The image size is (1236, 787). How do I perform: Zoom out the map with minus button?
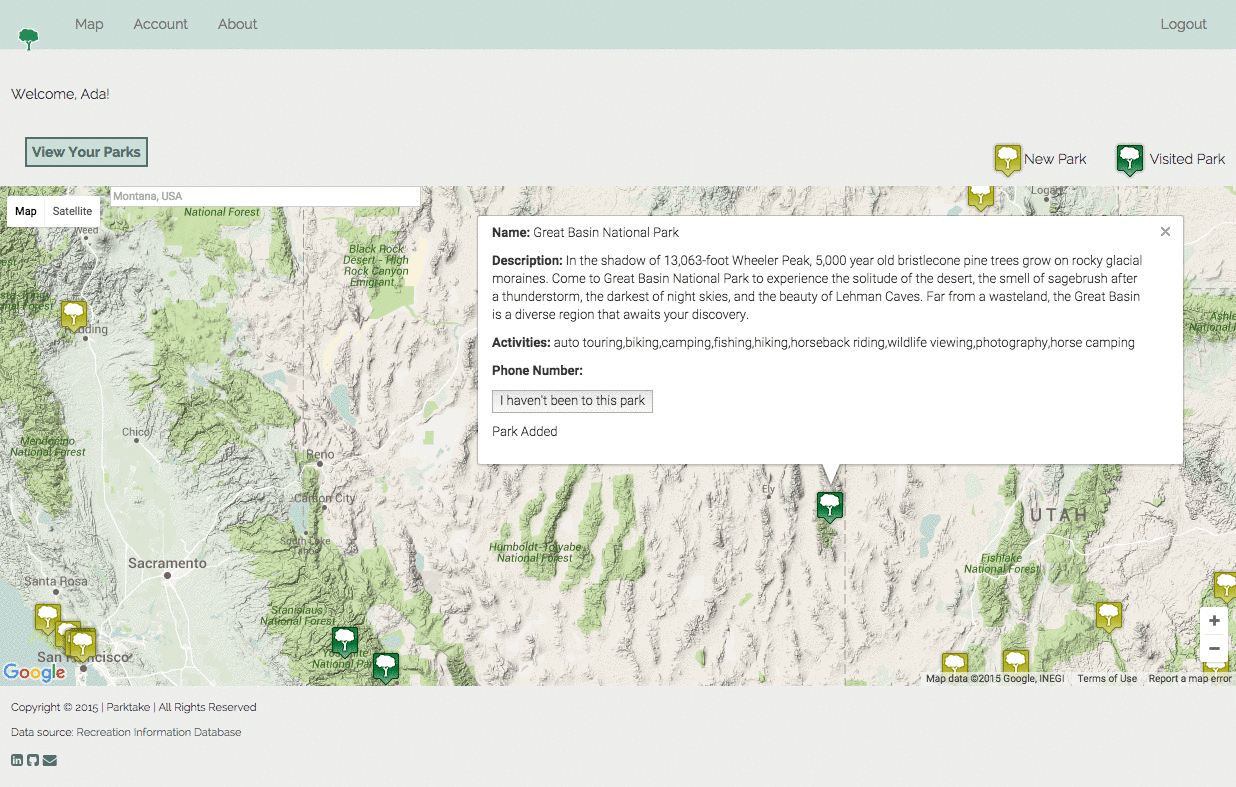click(1214, 648)
